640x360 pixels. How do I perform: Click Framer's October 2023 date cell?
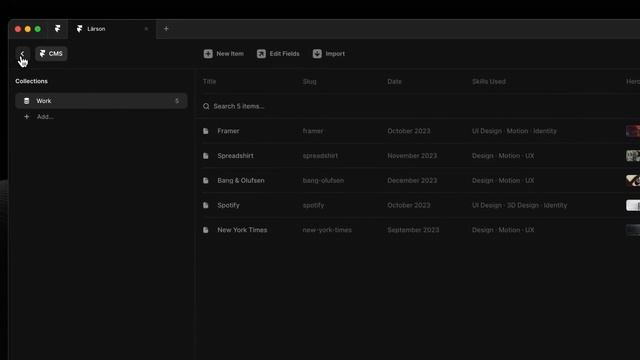coord(409,131)
